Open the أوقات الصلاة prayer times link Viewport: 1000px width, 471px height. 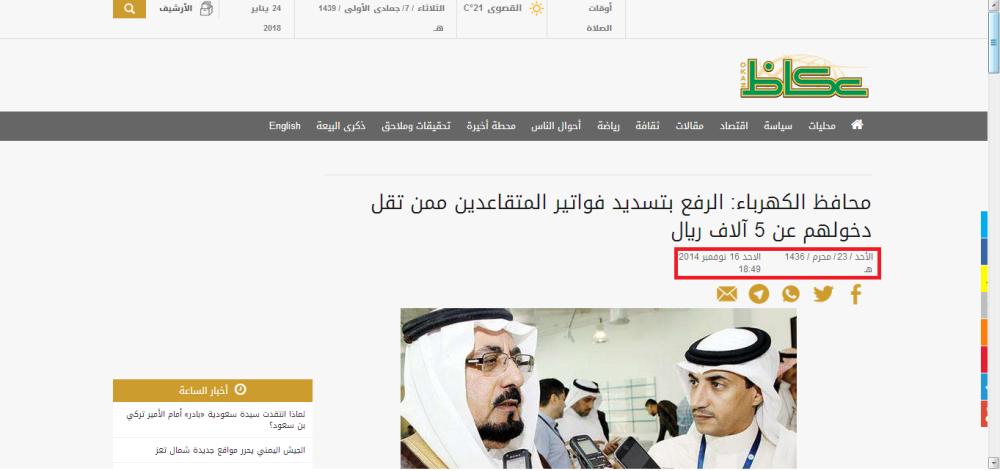pos(598,18)
